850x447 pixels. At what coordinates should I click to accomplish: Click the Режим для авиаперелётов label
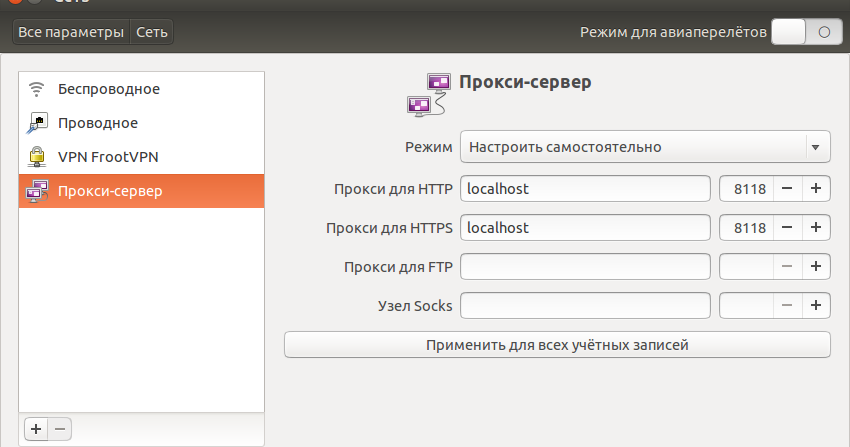673,33
